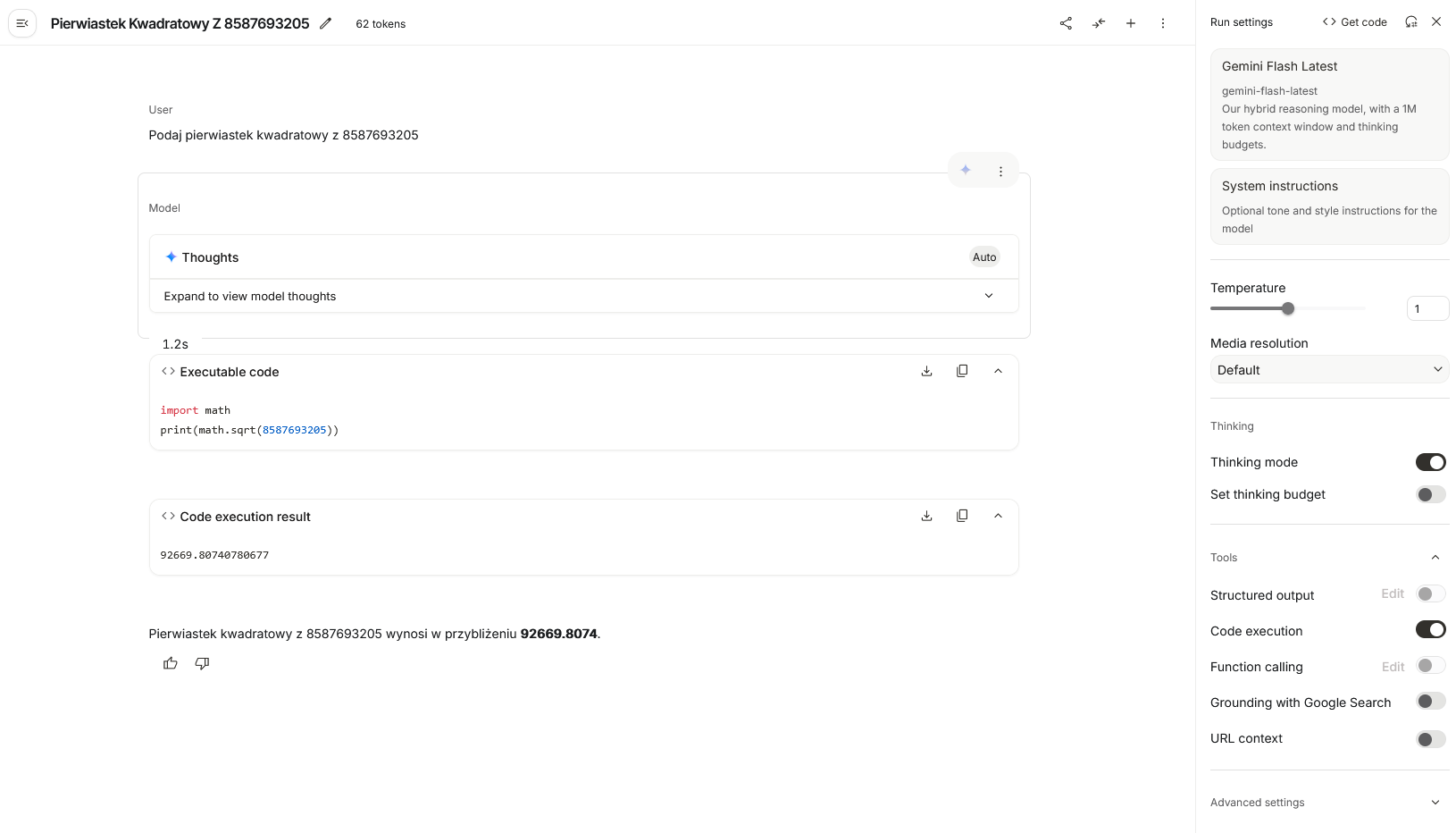Open model turn options menu
Image resolution: width=1456 pixels, height=833 pixels.
(x=1000, y=172)
